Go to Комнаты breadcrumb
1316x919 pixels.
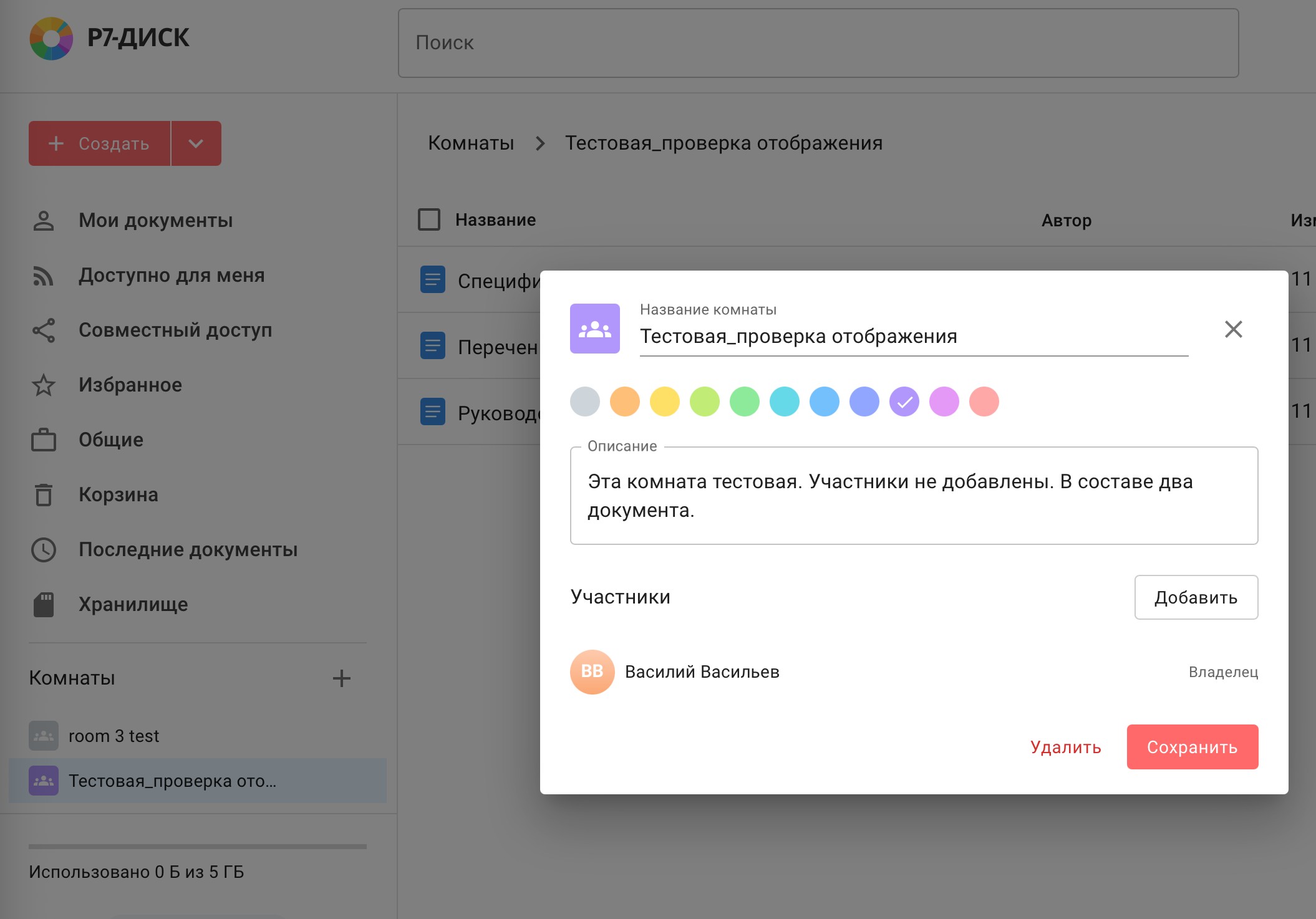(471, 143)
